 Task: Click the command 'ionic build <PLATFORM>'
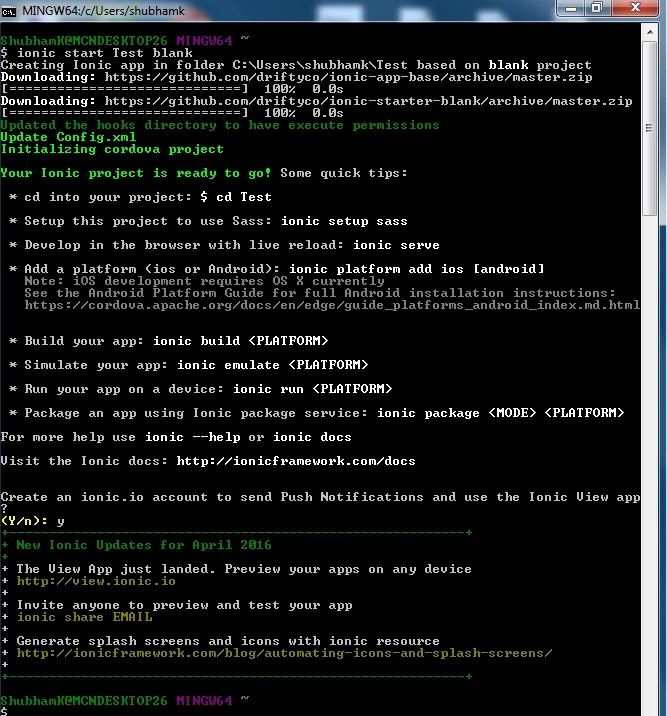pos(241,341)
